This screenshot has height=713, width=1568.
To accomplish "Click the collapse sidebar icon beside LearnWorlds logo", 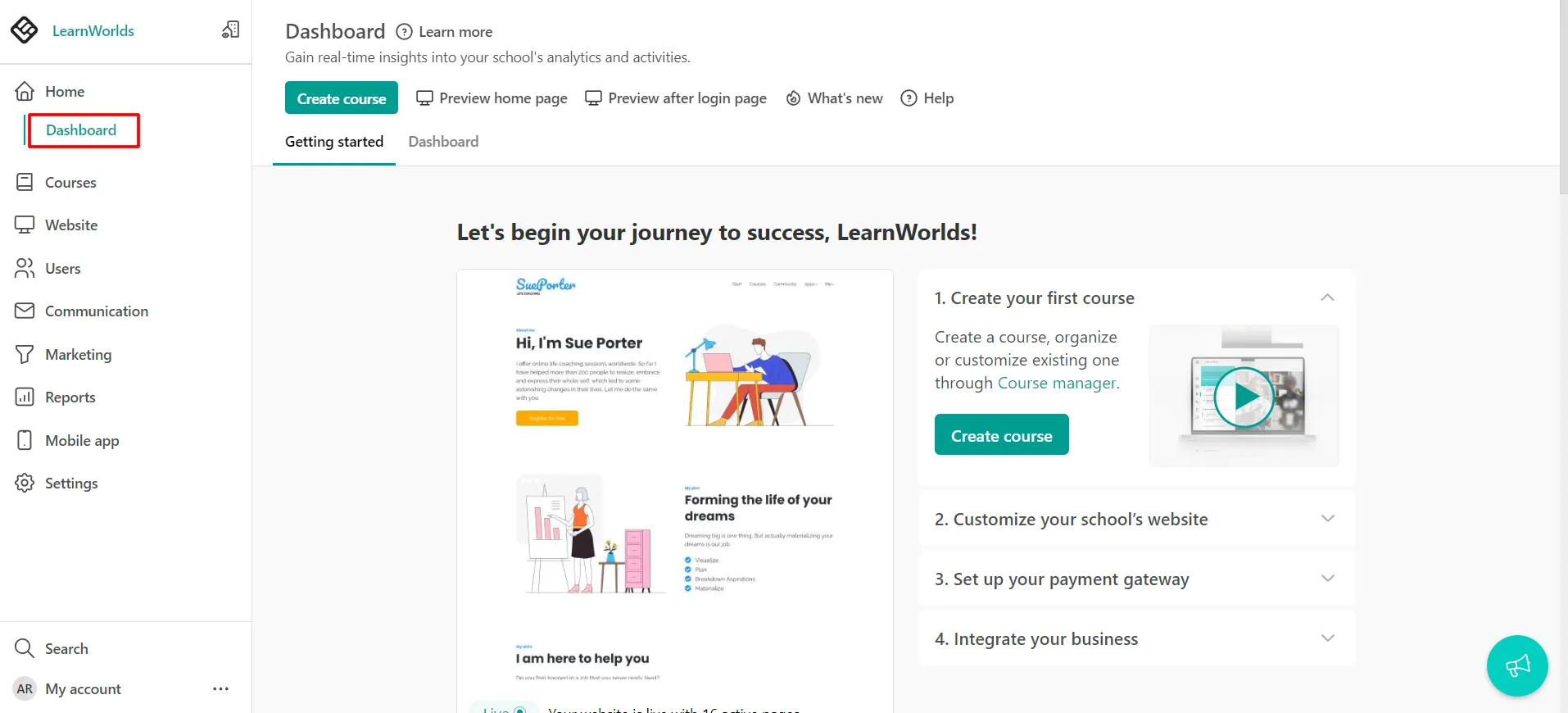I will [230, 30].
